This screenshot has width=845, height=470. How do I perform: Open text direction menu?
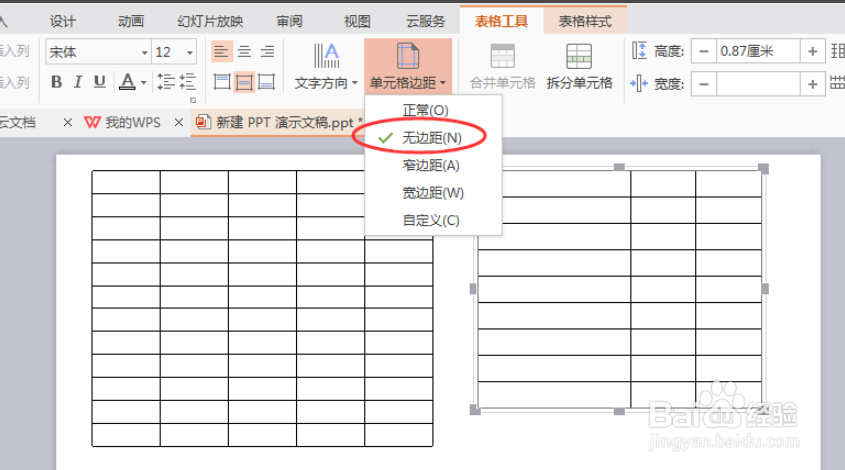[x=326, y=83]
